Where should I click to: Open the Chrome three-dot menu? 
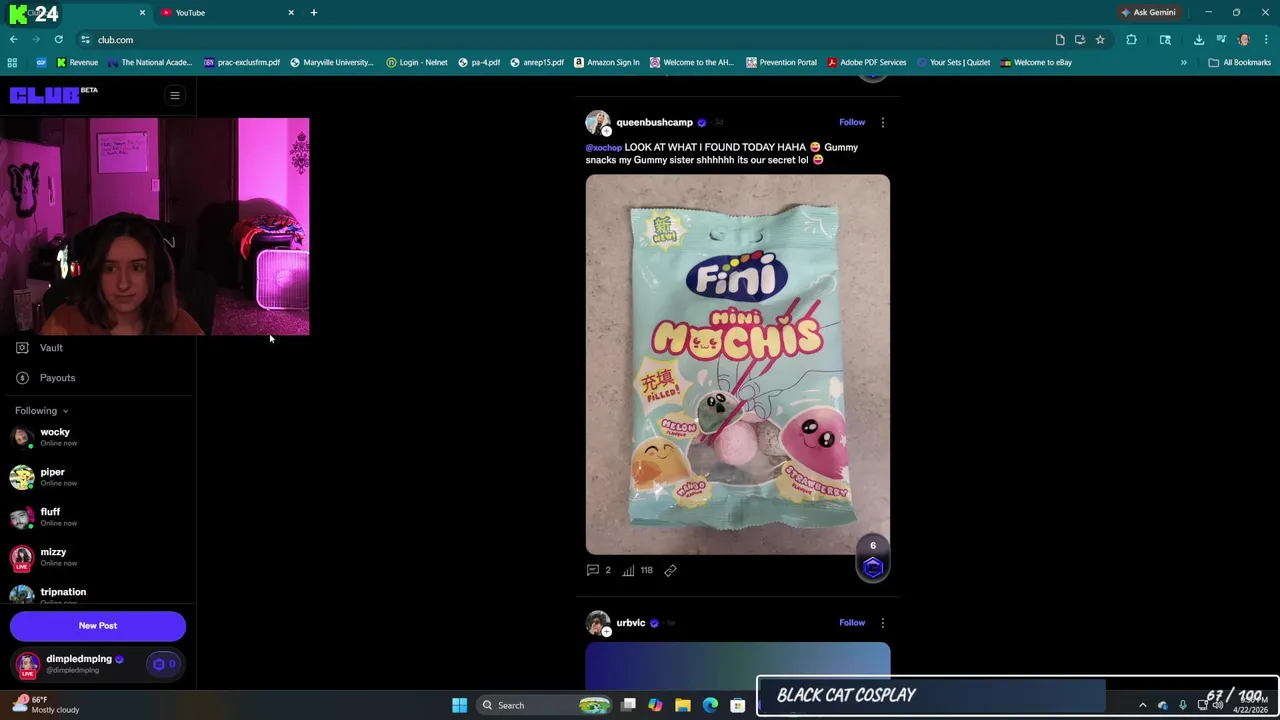pos(1266,40)
